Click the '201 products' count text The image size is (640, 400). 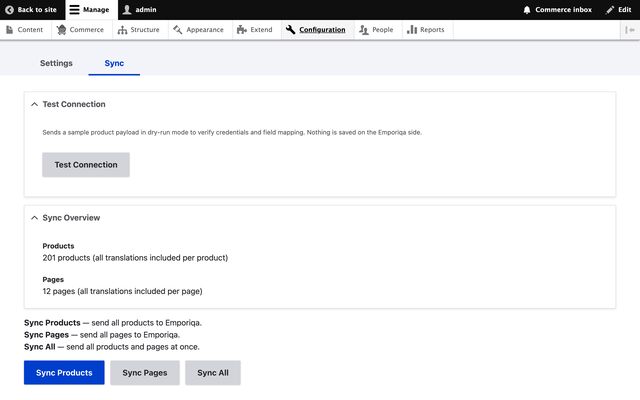[x=66, y=258]
